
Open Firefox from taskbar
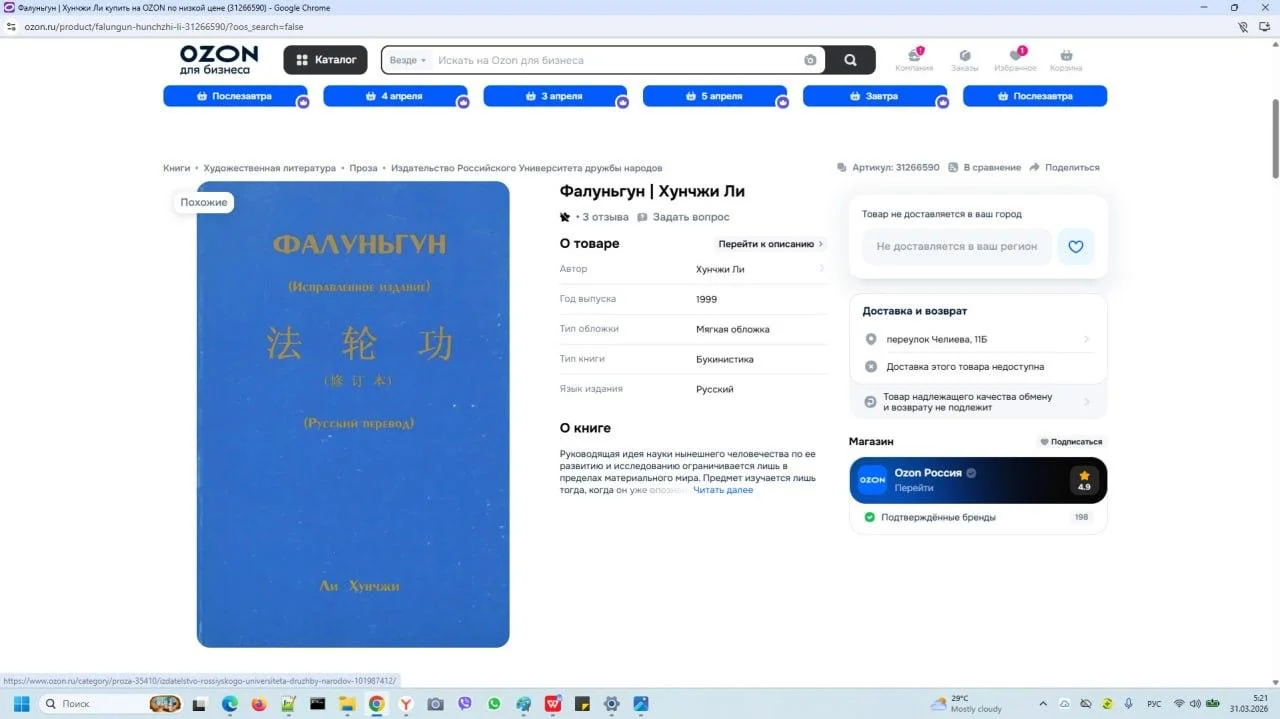(259, 704)
